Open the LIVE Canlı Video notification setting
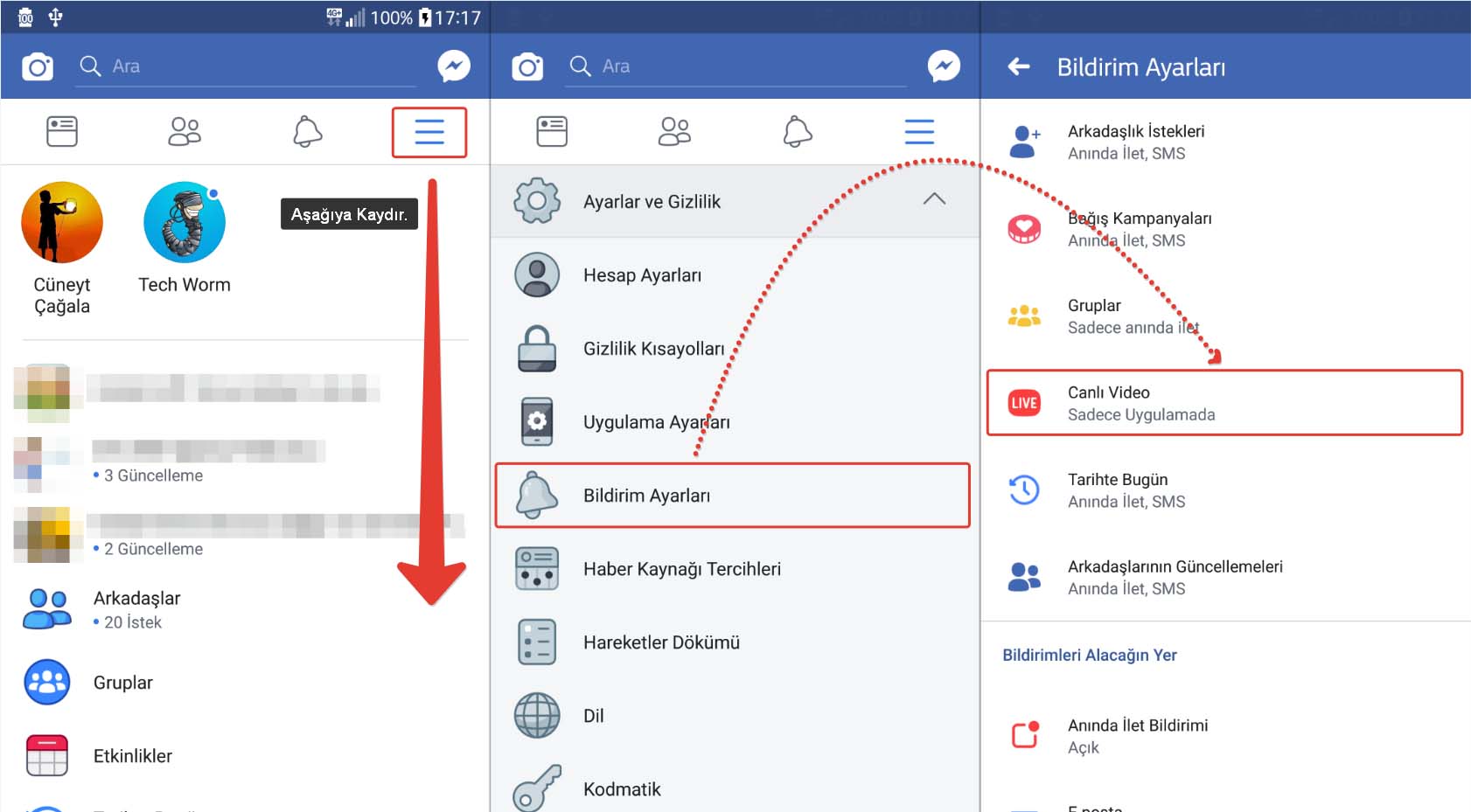Screen dimensions: 1471x812 pyautogui.click(x=1224, y=403)
